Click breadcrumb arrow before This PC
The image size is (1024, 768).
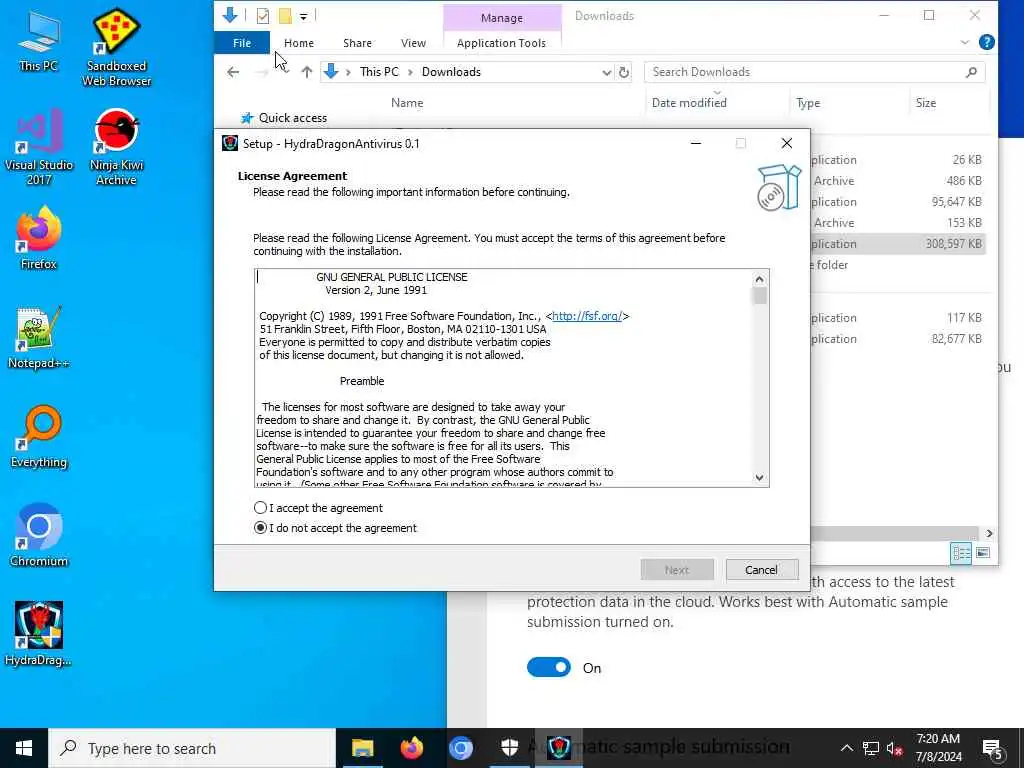pos(348,72)
